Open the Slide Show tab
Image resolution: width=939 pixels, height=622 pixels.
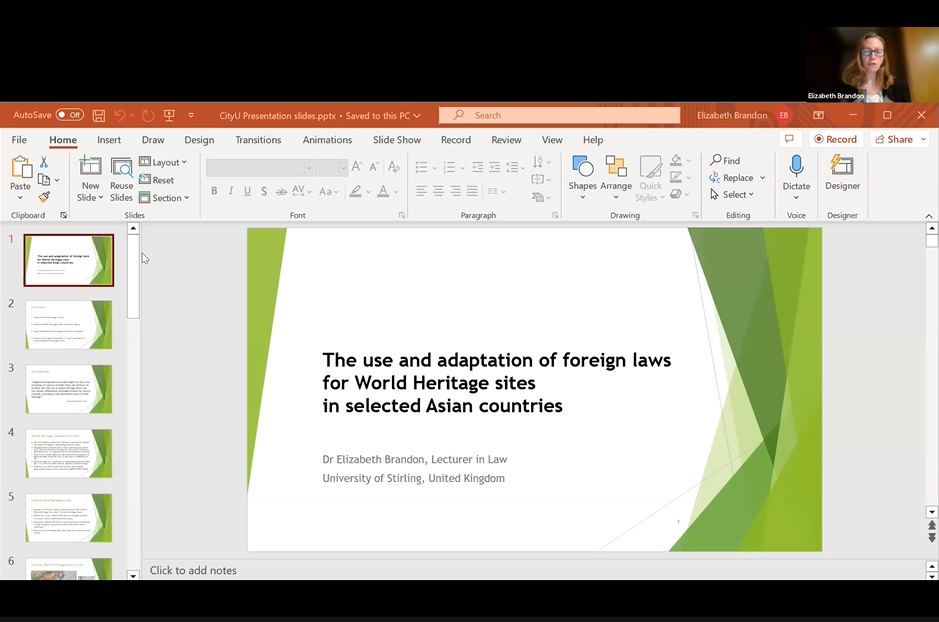[396, 140]
